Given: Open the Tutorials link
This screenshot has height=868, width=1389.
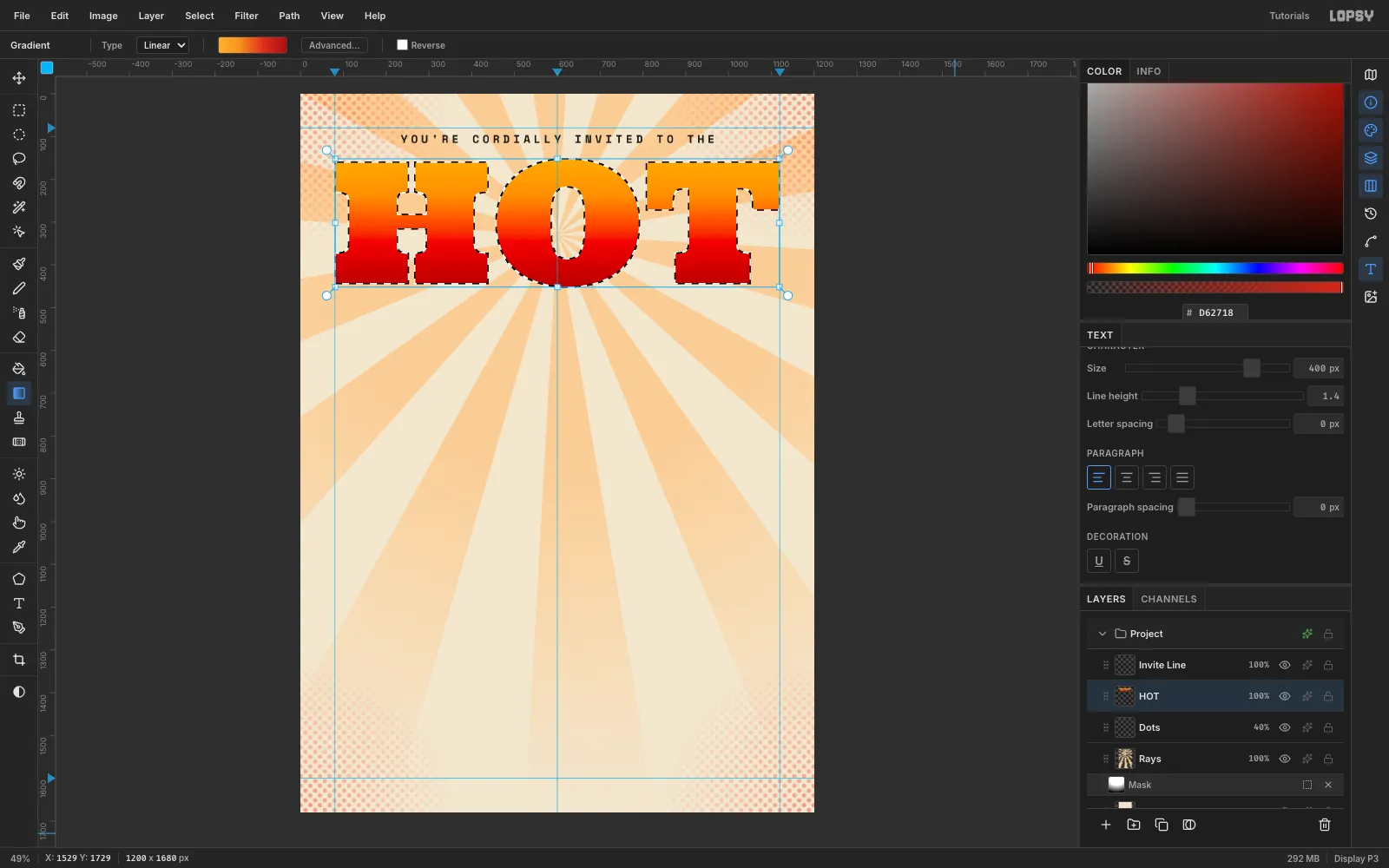Looking at the screenshot, I should (x=1289, y=16).
